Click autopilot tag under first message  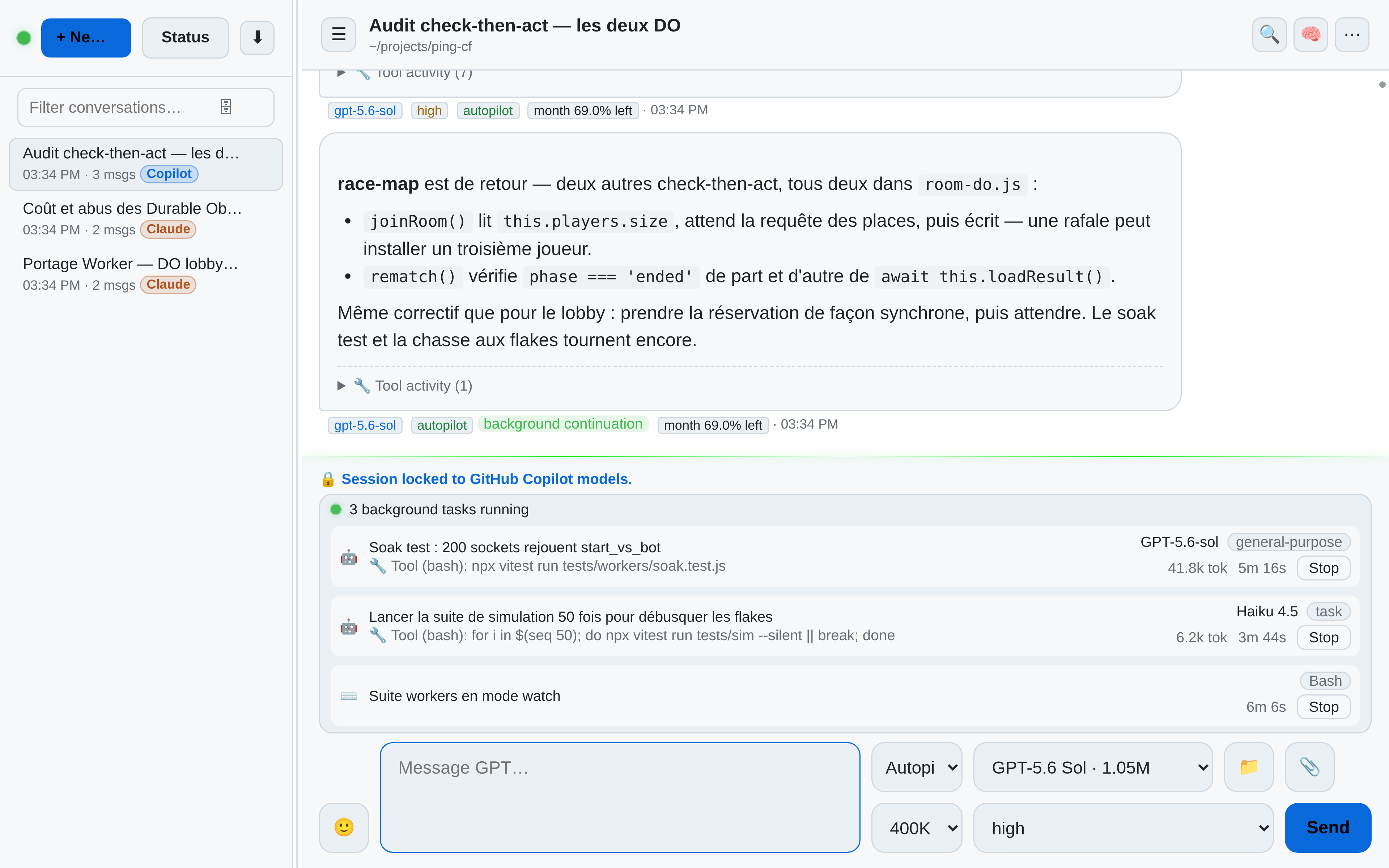[488, 110]
